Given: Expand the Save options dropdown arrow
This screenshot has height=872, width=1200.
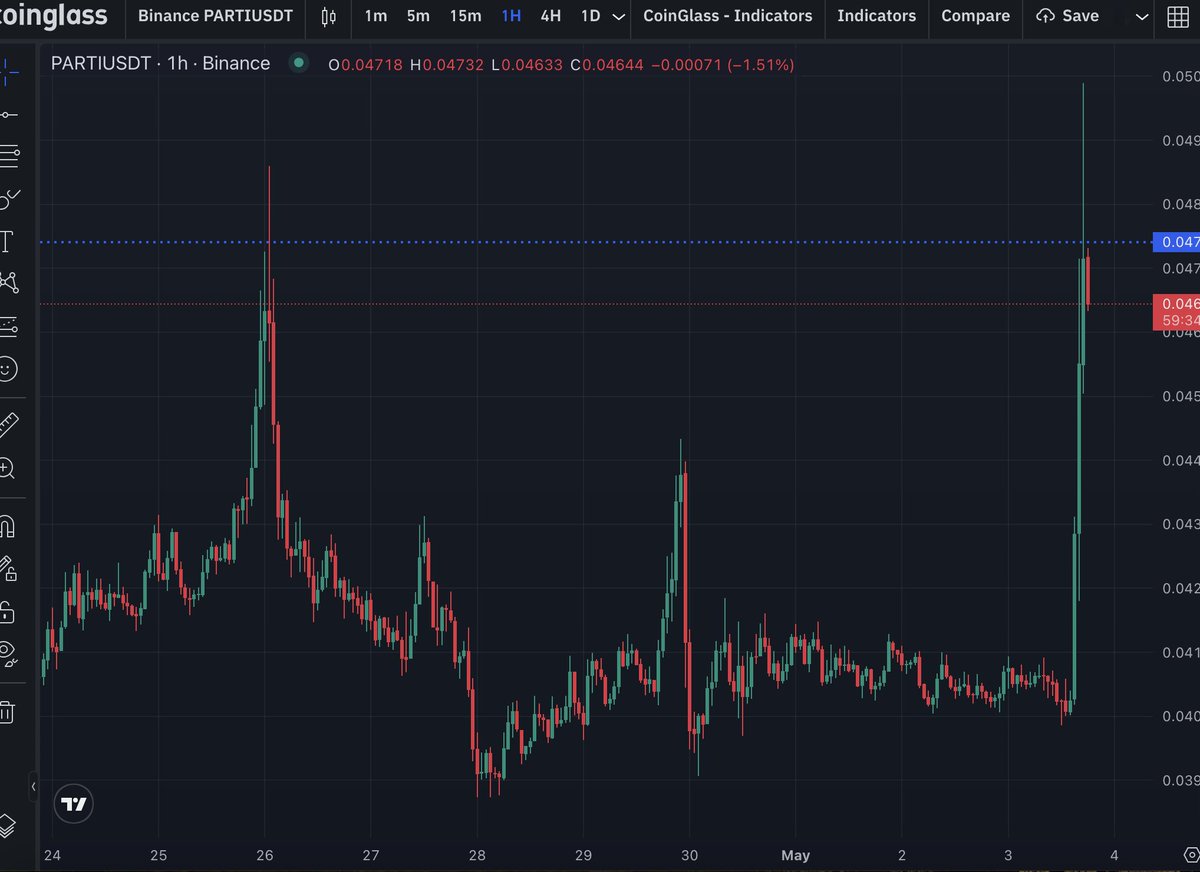Looking at the screenshot, I should tap(1142, 16).
